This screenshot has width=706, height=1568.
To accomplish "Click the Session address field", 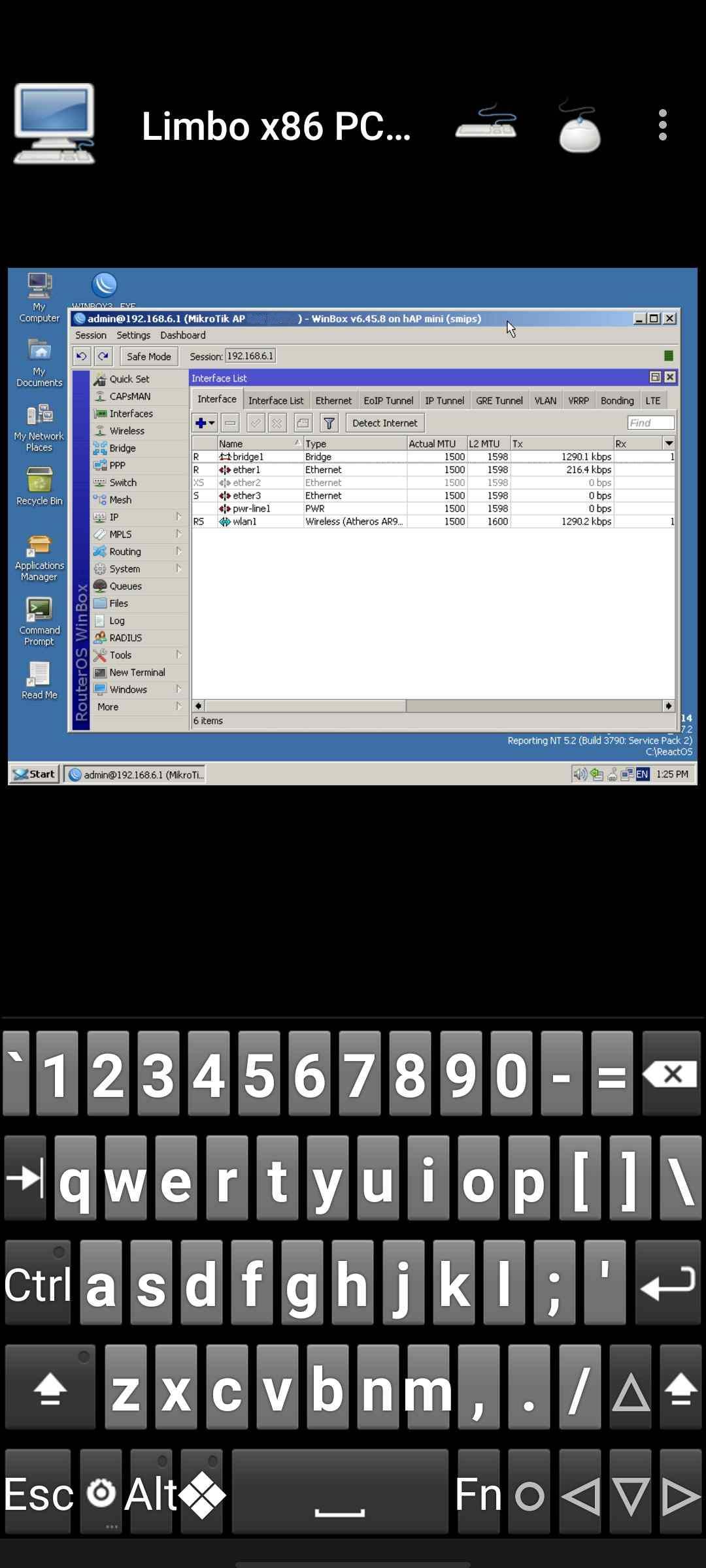I will click(x=250, y=356).
